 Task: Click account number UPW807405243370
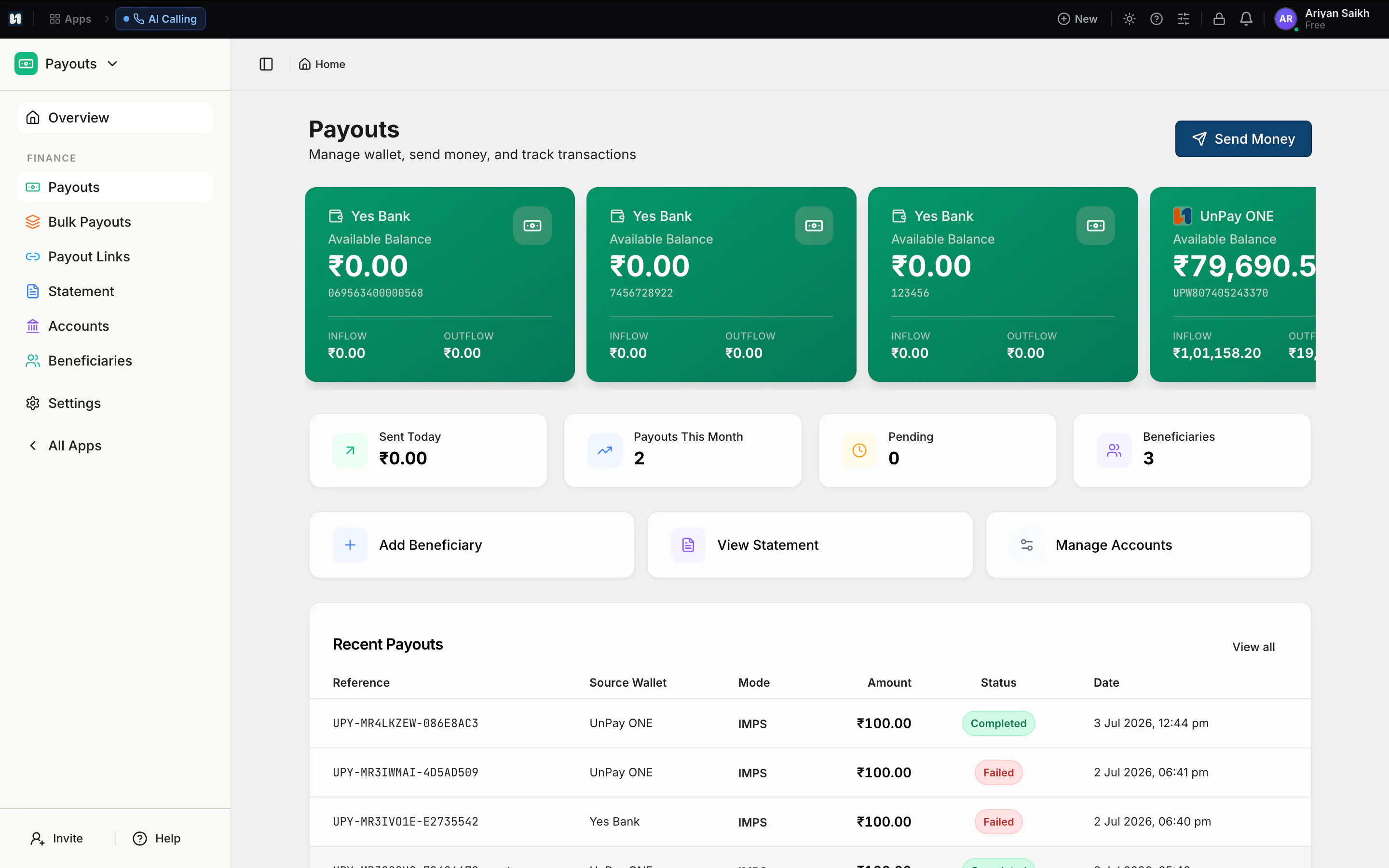(x=1220, y=293)
